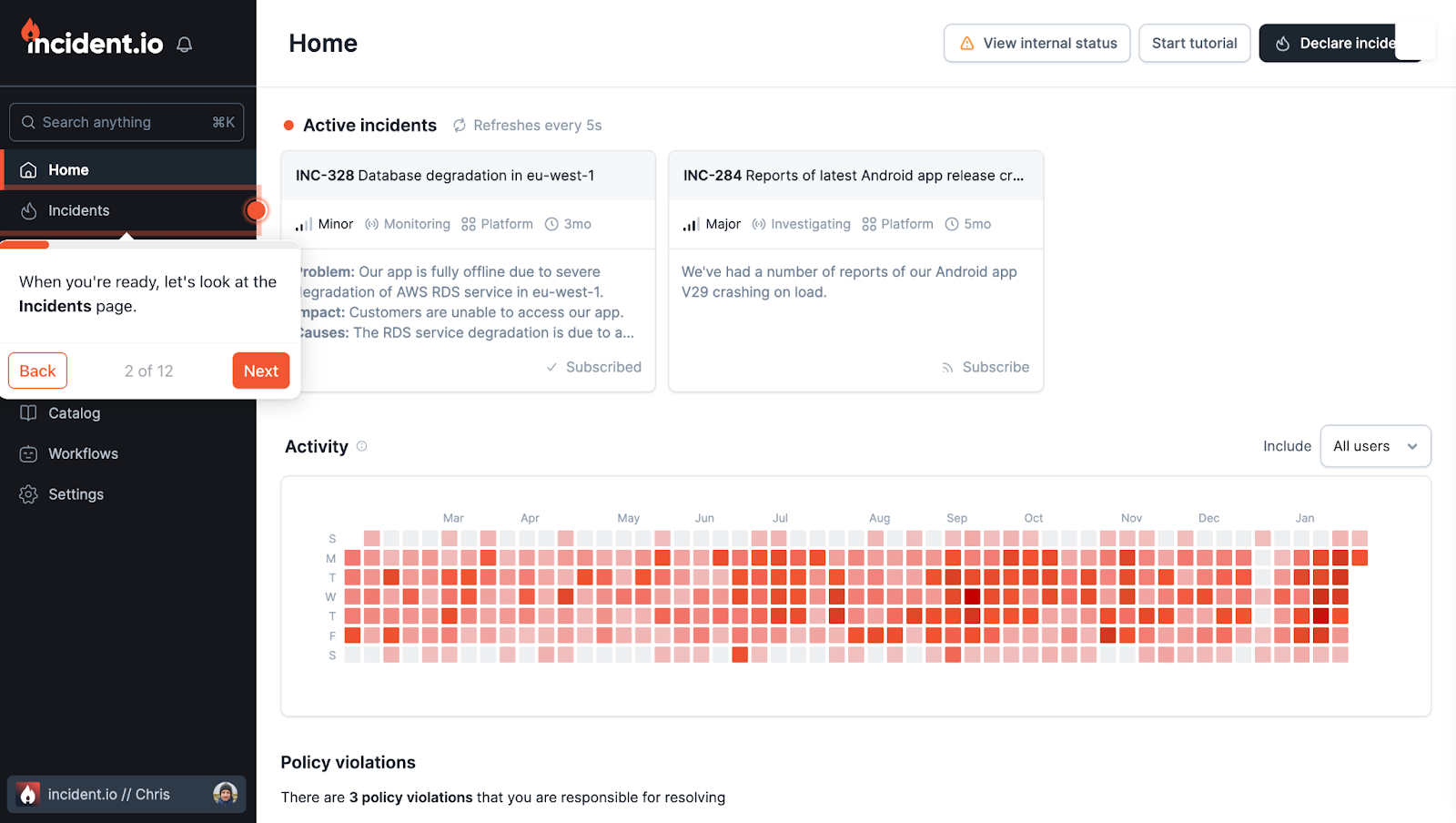The width and height of the screenshot is (1456, 823).
Task: Click the Platform grid icon on INC-328
Action: 469,224
